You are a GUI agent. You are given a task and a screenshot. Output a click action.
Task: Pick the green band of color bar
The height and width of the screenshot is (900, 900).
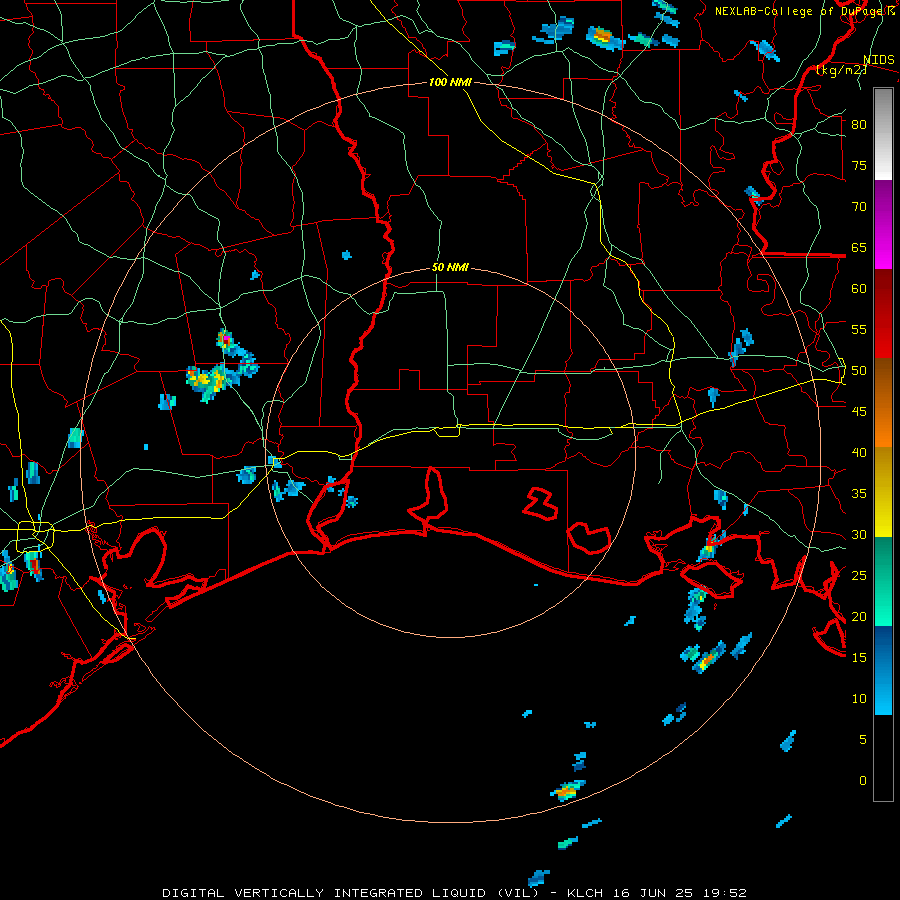coord(883,581)
